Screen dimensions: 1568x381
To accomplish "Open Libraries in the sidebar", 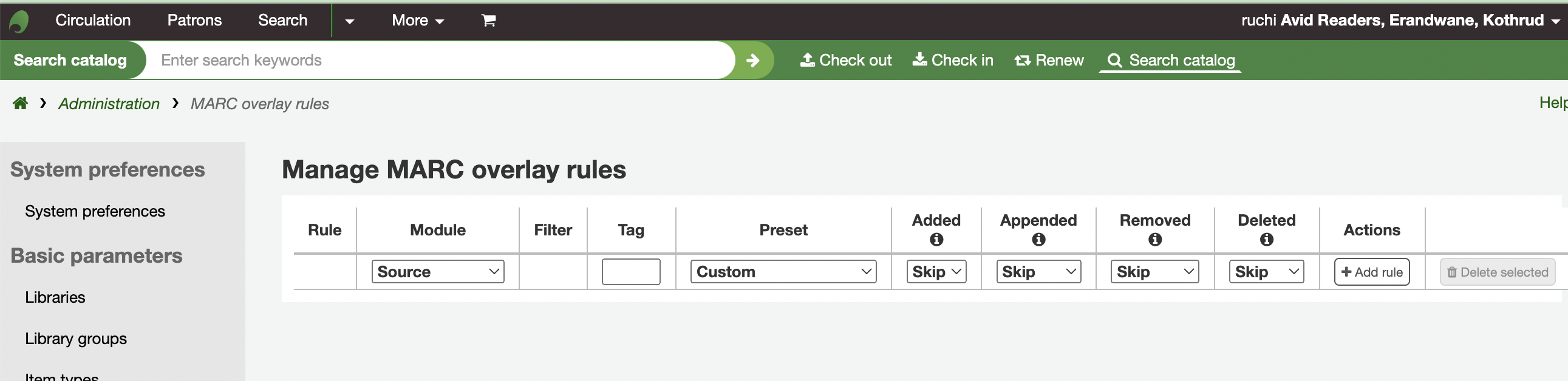I will coord(55,297).
